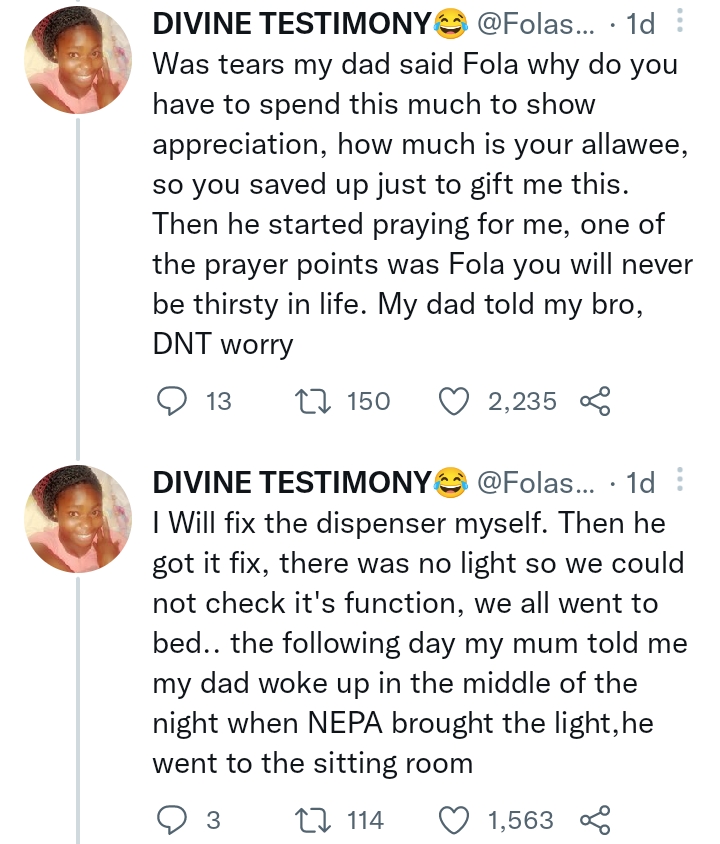
Task: Share the second tweet ending 'sitting room'
Action: (x=594, y=821)
